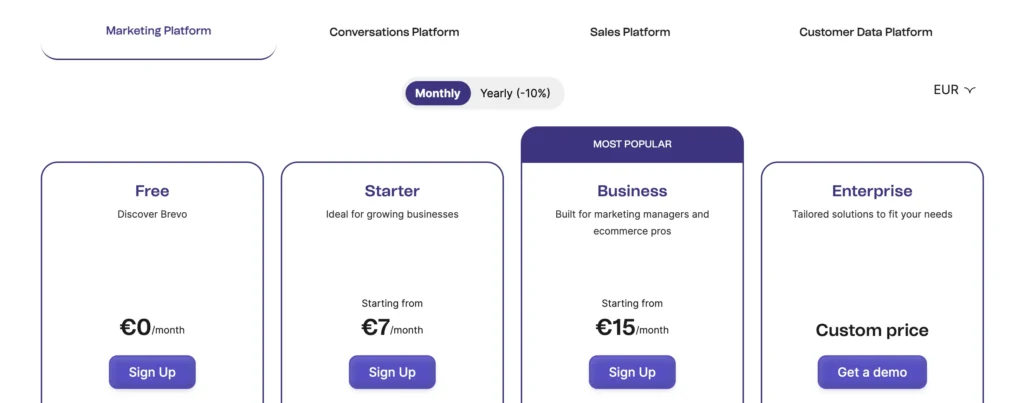Select Monthly billing toggle

pos(437,93)
